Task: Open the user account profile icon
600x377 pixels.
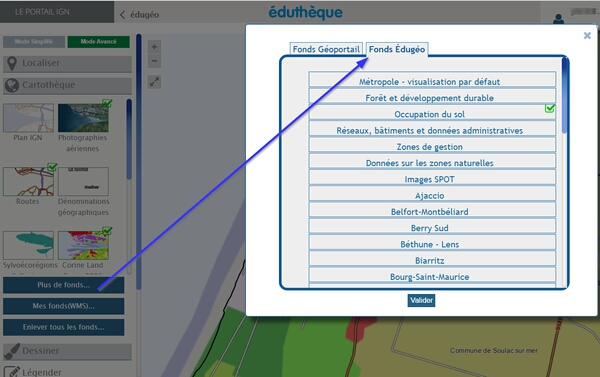Action: [558, 19]
